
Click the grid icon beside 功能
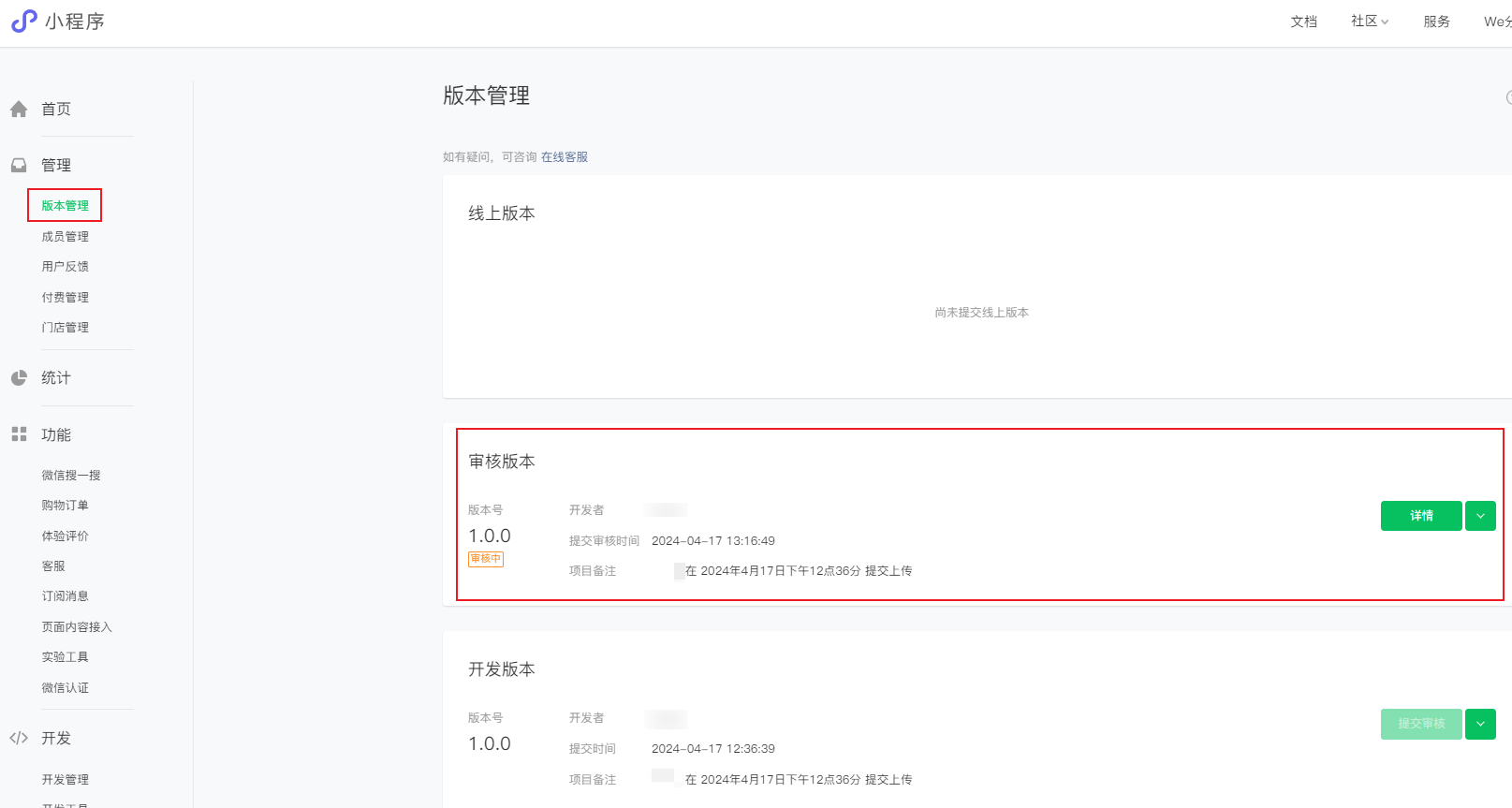[x=19, y=434]
